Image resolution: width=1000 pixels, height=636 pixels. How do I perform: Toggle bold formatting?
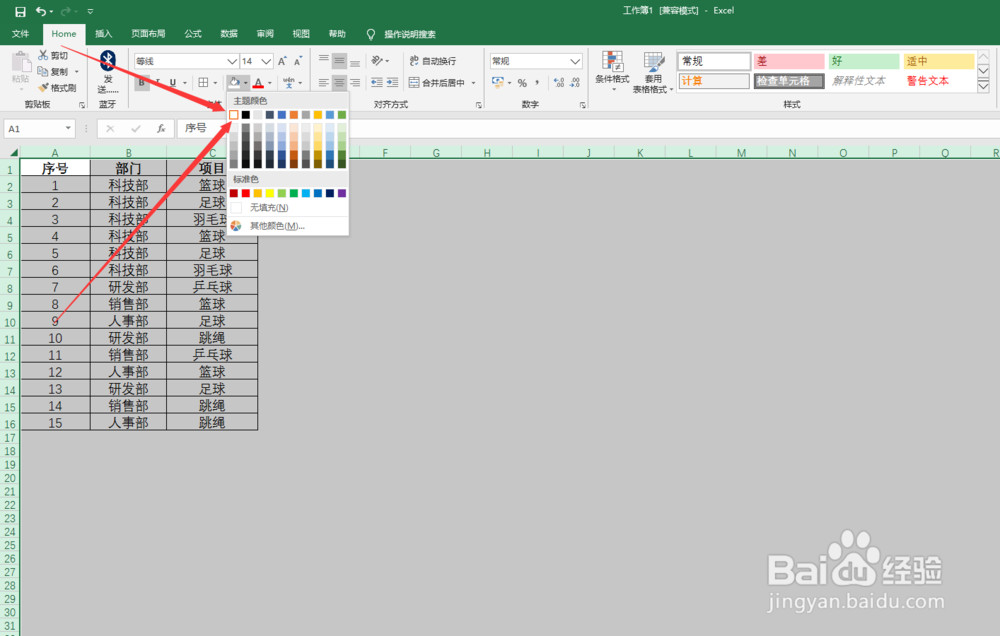[x=142, y=82]
